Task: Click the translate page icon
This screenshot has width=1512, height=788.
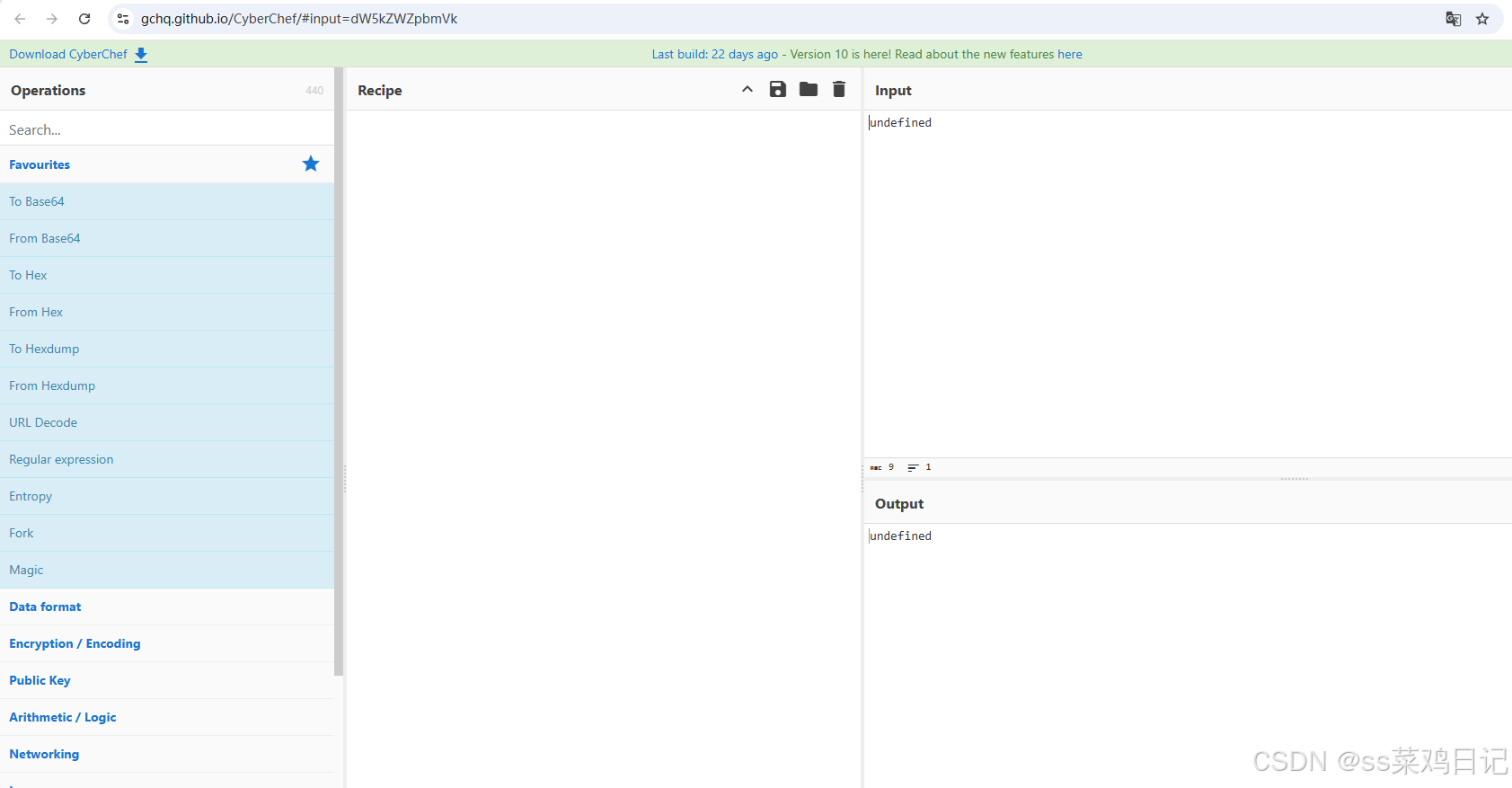Action: 1453,19
